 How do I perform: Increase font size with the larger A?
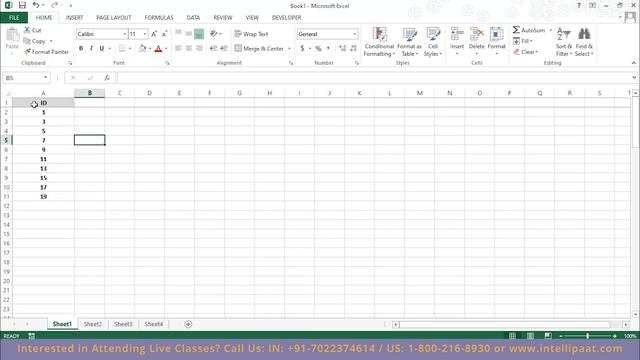[x=154, y=34]
